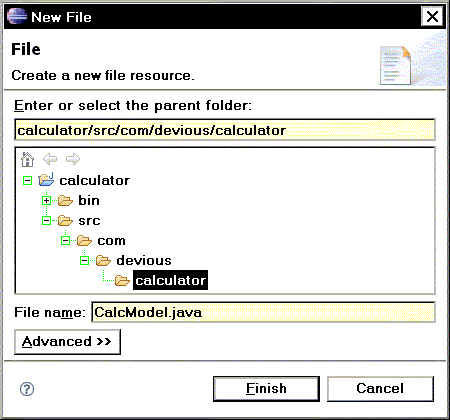Collapse the devious folder node
The image size is (450, 420).
click(84, 261)
